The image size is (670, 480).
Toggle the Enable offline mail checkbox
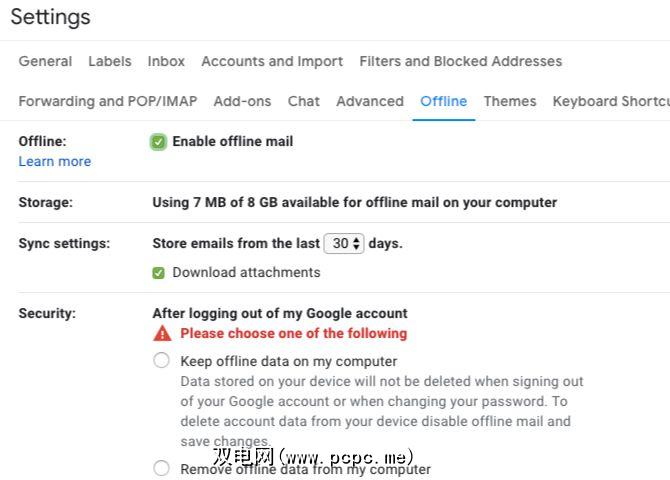point(159,142)
